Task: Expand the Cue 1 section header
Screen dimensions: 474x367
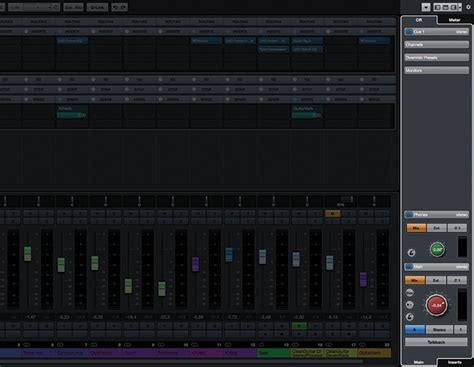Action: (436, 32)
